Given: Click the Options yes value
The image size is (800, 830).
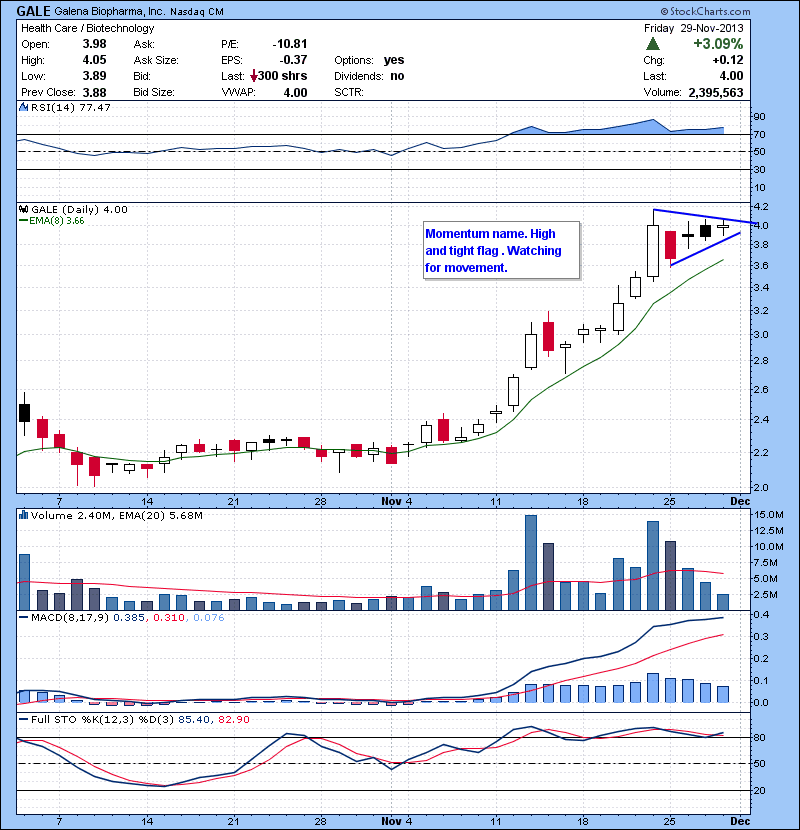Looking at the screenshot, I should click(394, 60).
